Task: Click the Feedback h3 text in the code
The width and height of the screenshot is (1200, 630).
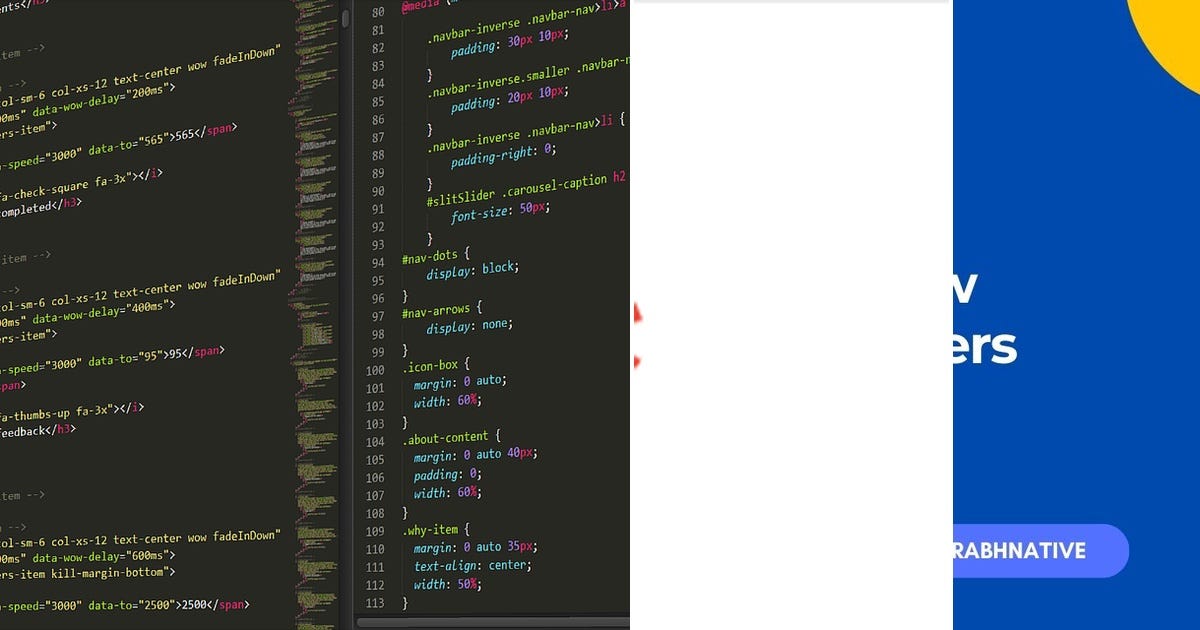Action: pyautogui.click(x=35, y=430)
